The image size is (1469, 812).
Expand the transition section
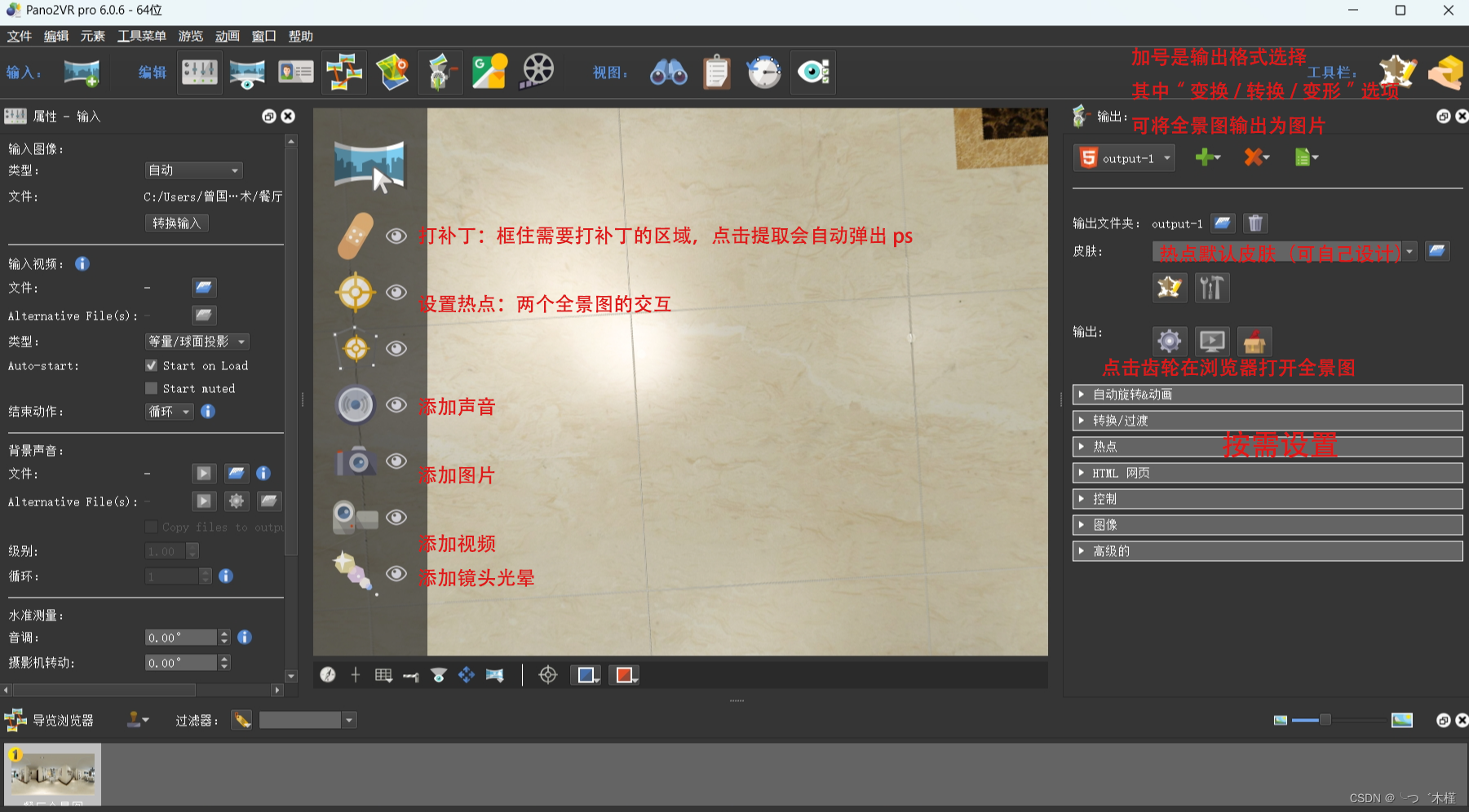click(1267, 421)
